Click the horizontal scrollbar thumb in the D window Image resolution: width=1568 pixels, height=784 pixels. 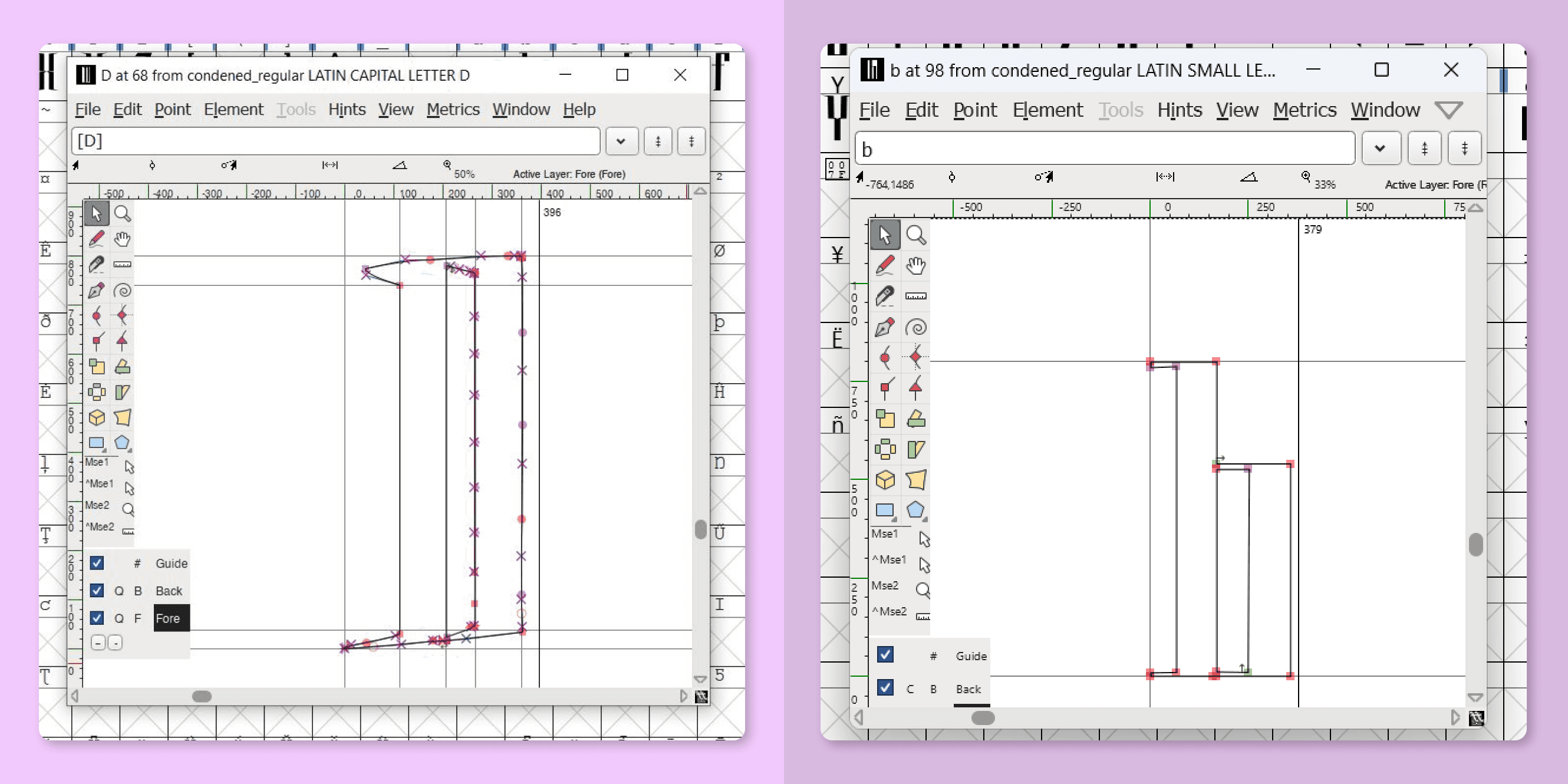tap(202, 696)
